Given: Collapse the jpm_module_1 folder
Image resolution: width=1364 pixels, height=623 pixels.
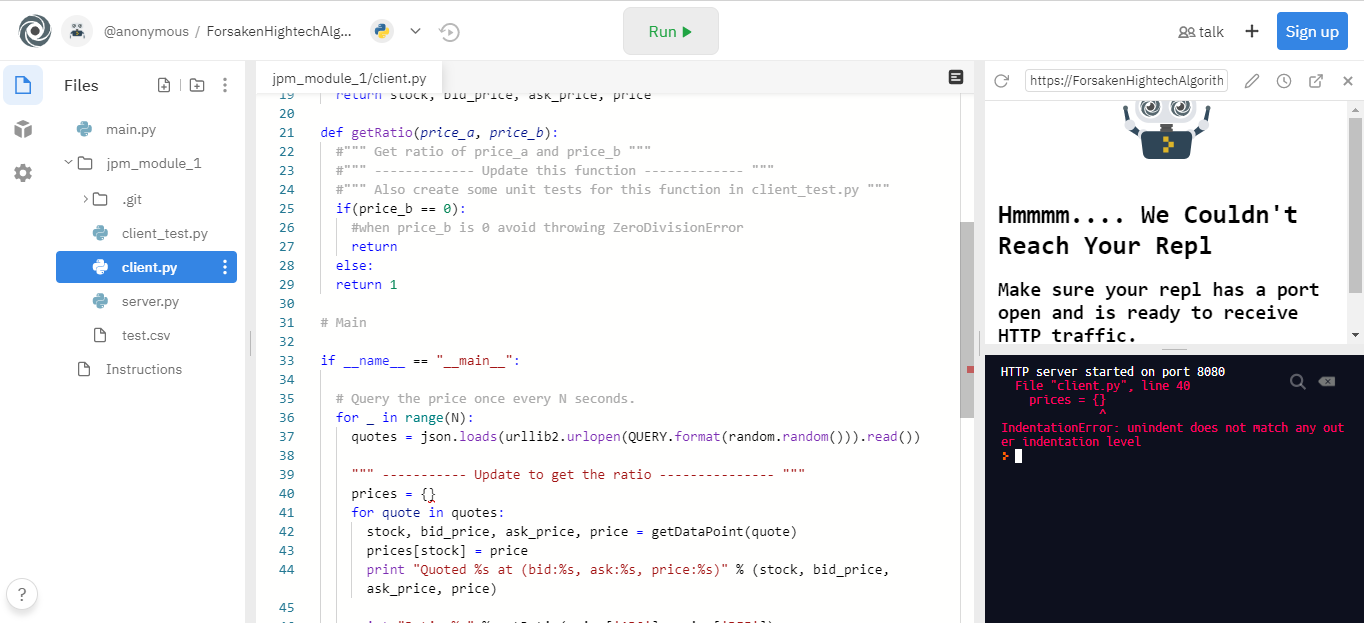Looking at the screenshot, I should (68, 163).
